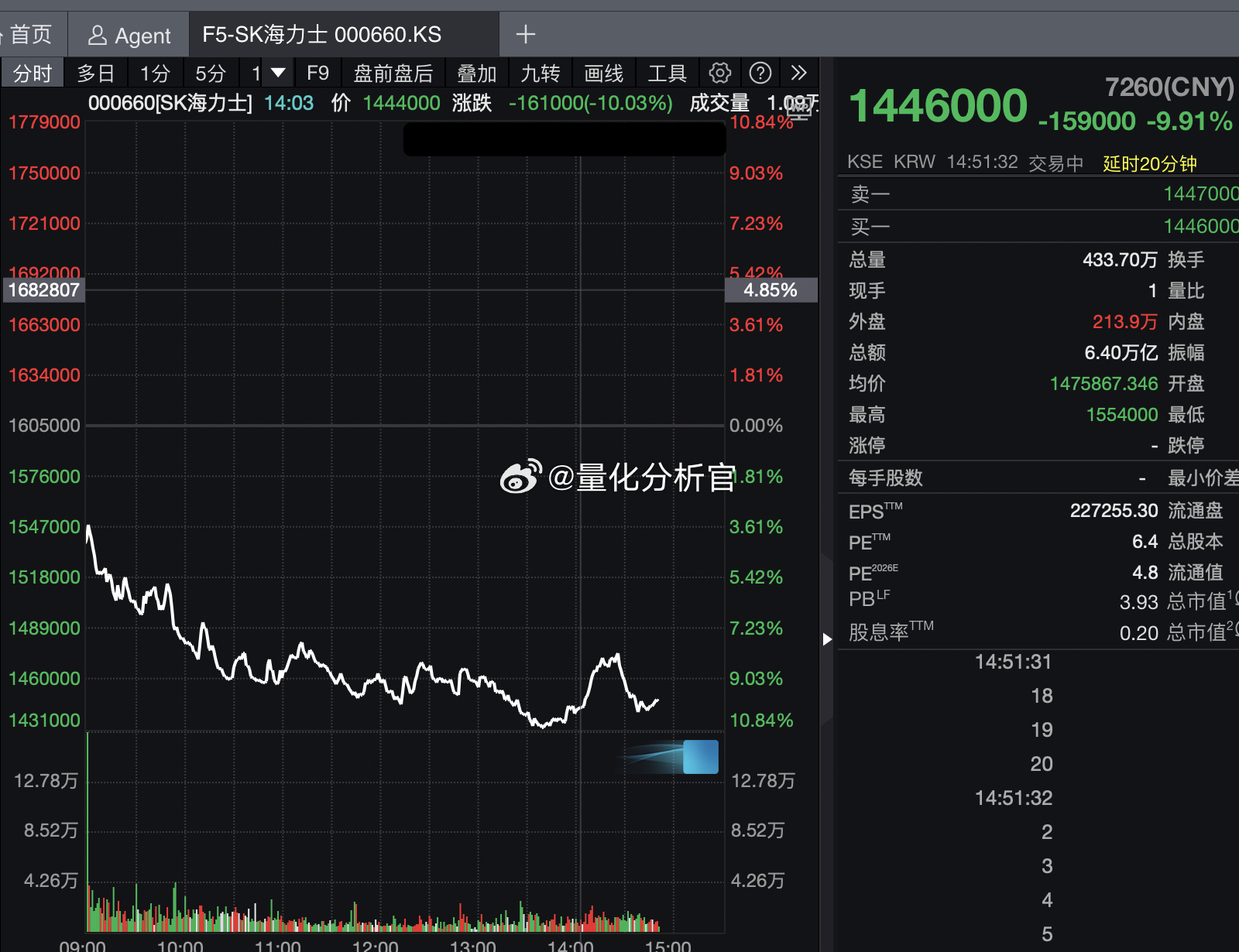Click the 外盘 value 213.9万

pyautogui.click(x=1125, y=321)
